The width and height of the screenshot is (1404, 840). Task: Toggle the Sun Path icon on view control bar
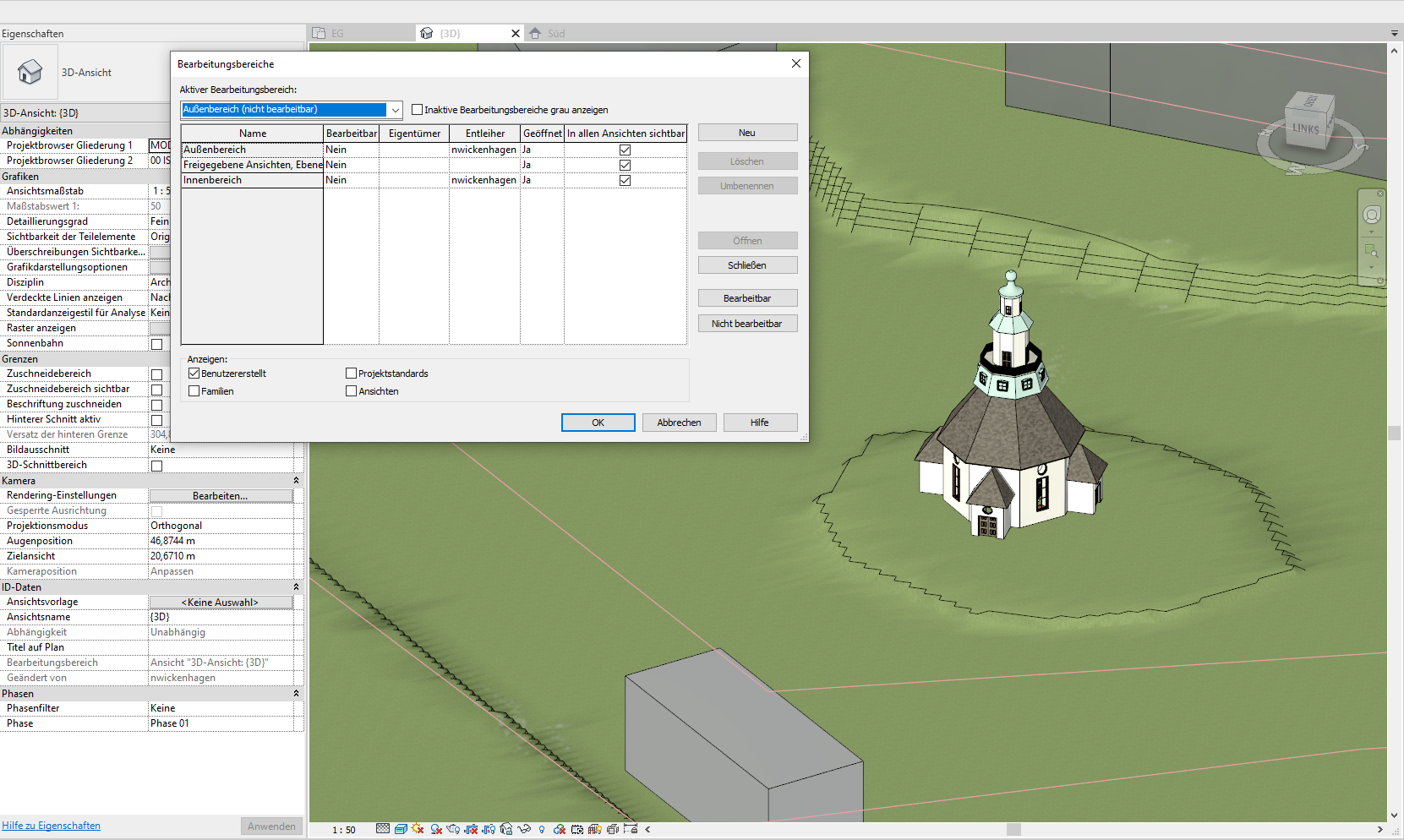(417, 829)
